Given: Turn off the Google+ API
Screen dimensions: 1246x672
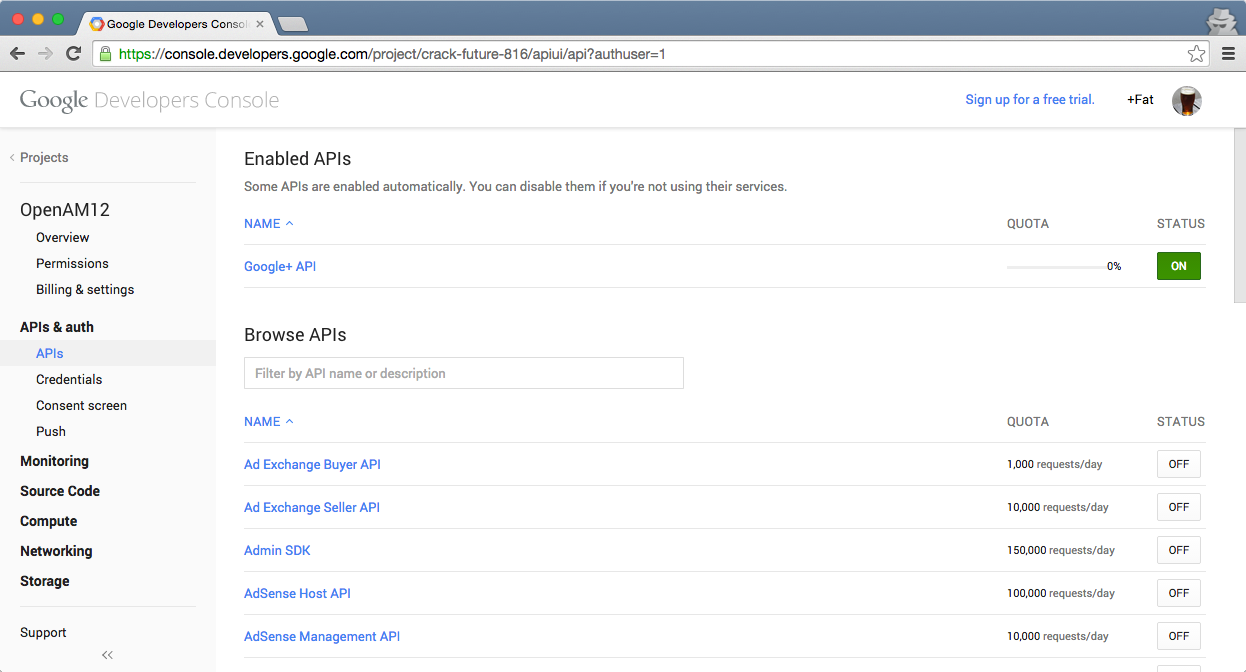Looking at the screenshot, I should pyautogui.click(x=1179, y=266).
